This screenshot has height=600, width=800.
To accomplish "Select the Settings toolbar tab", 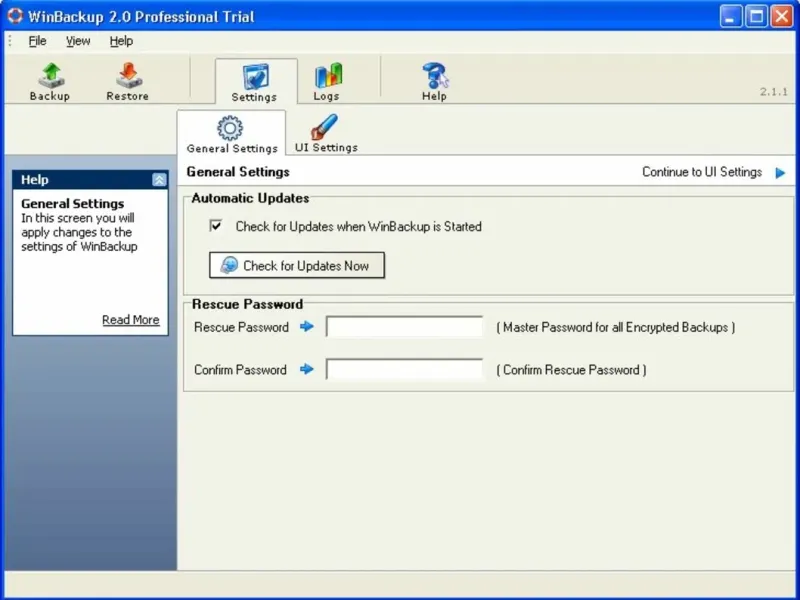I will pos(254,82).
